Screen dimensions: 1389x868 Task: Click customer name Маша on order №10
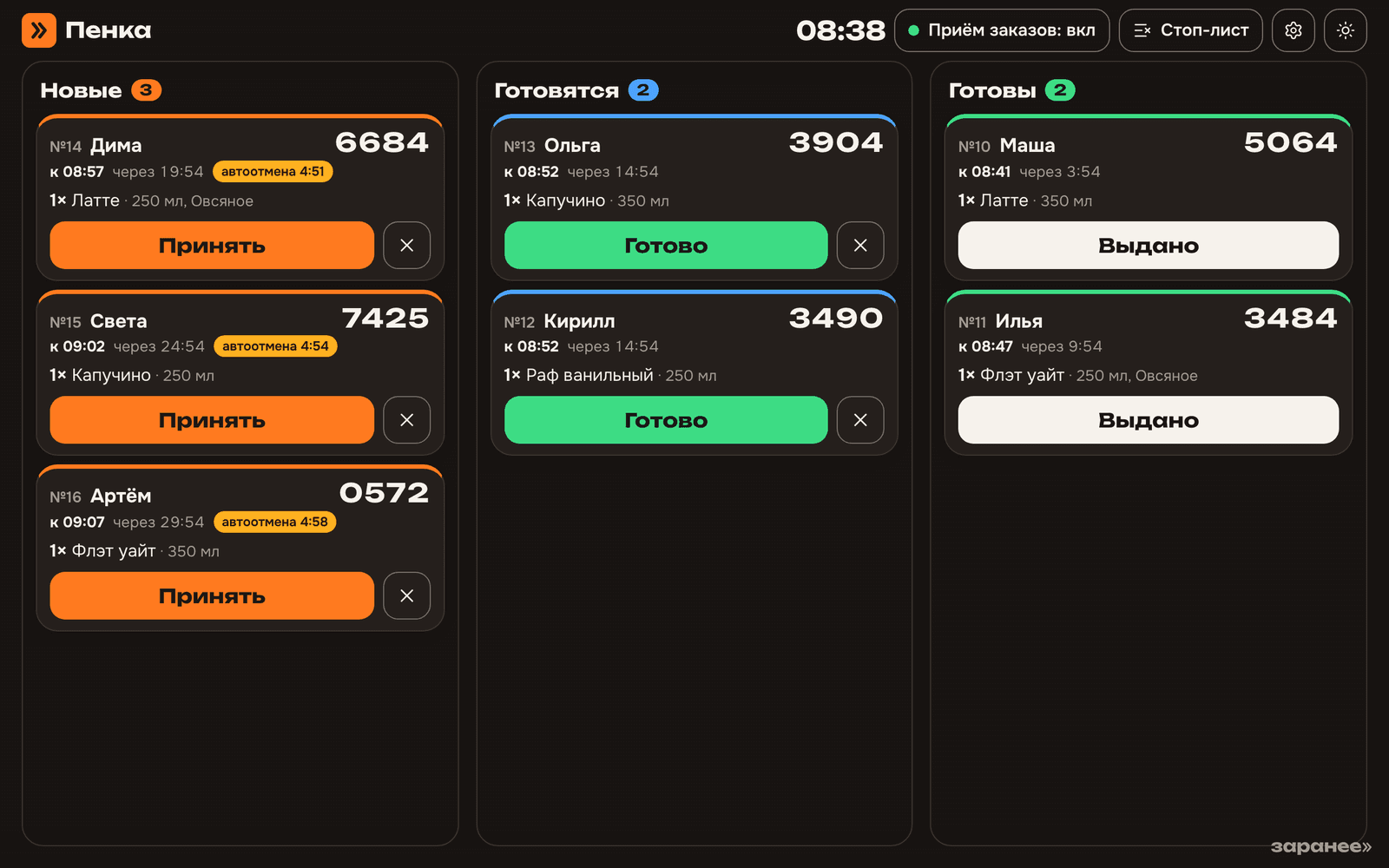click(1027, 146)
